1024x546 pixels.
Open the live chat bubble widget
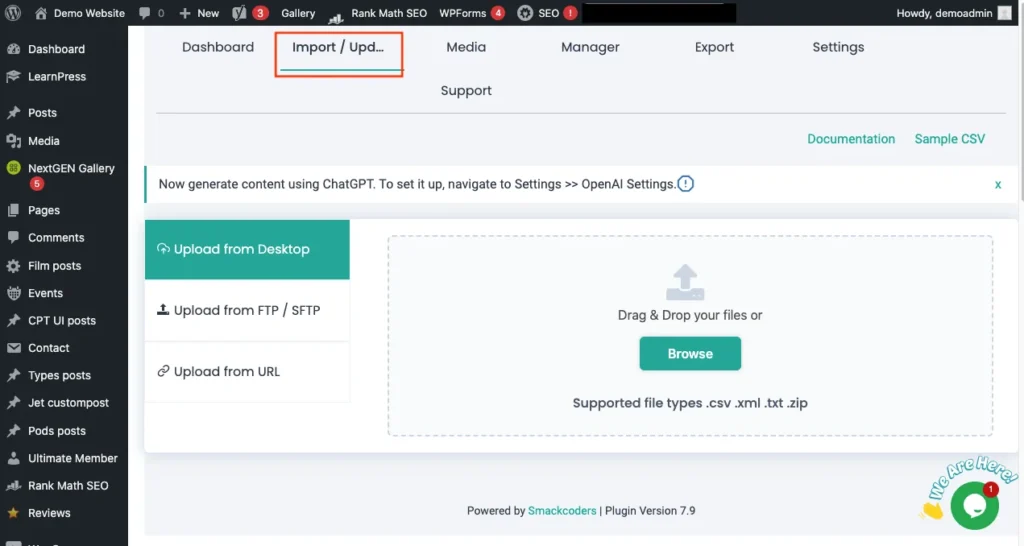pos(973,505)
